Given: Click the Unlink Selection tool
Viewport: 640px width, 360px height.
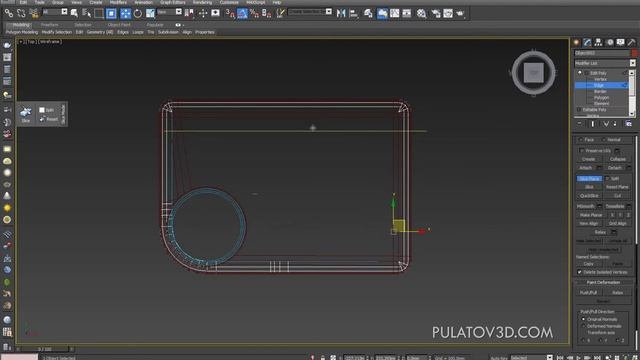Looking at the screenshot, I should coord(21,13).
